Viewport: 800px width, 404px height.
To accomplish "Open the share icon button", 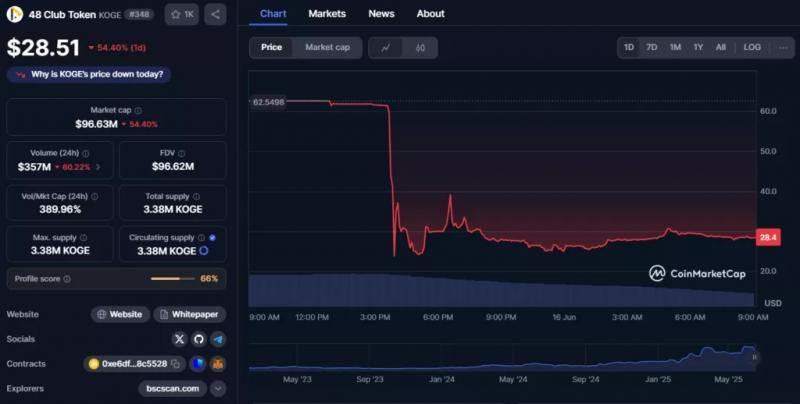I will tap(215, 14).
